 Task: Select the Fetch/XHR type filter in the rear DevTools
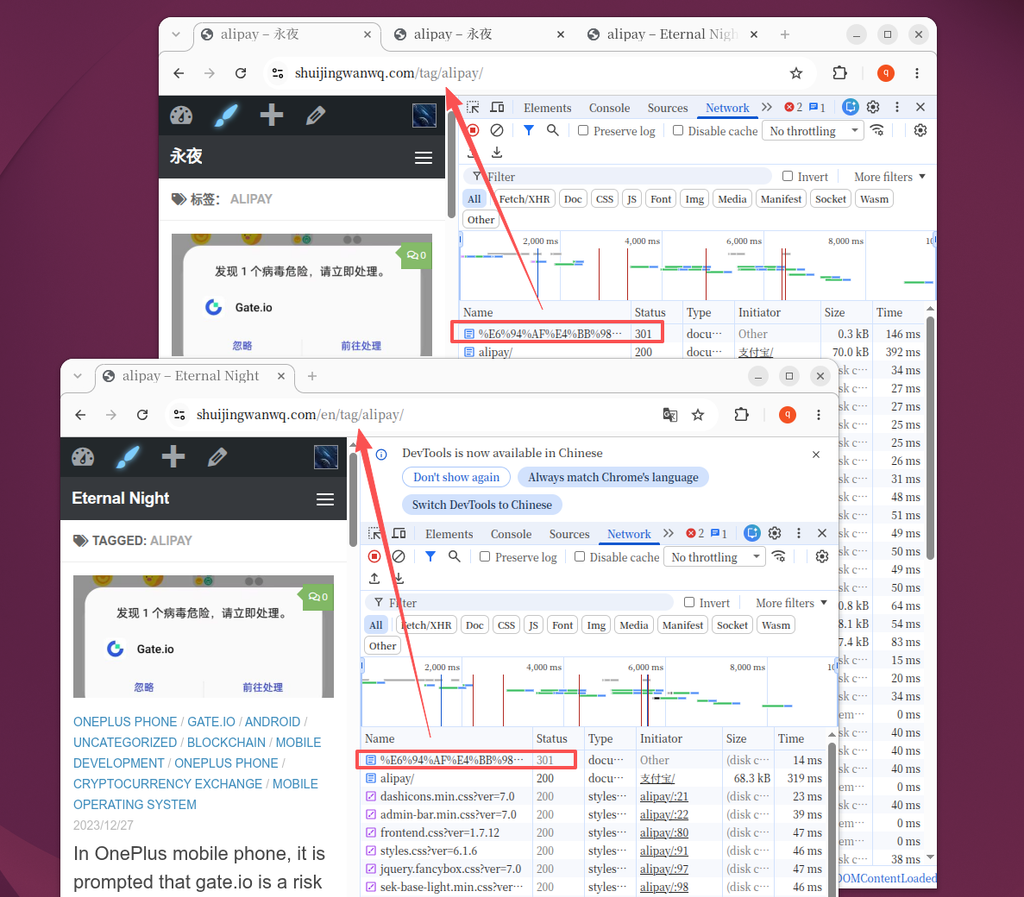524,199
